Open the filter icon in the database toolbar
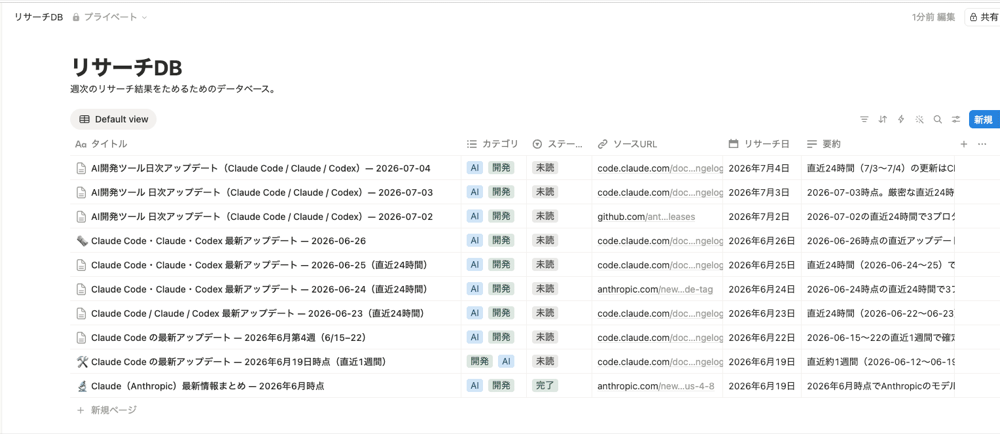1000x434 pixels. pyautogui.click(x=864, y=119)
